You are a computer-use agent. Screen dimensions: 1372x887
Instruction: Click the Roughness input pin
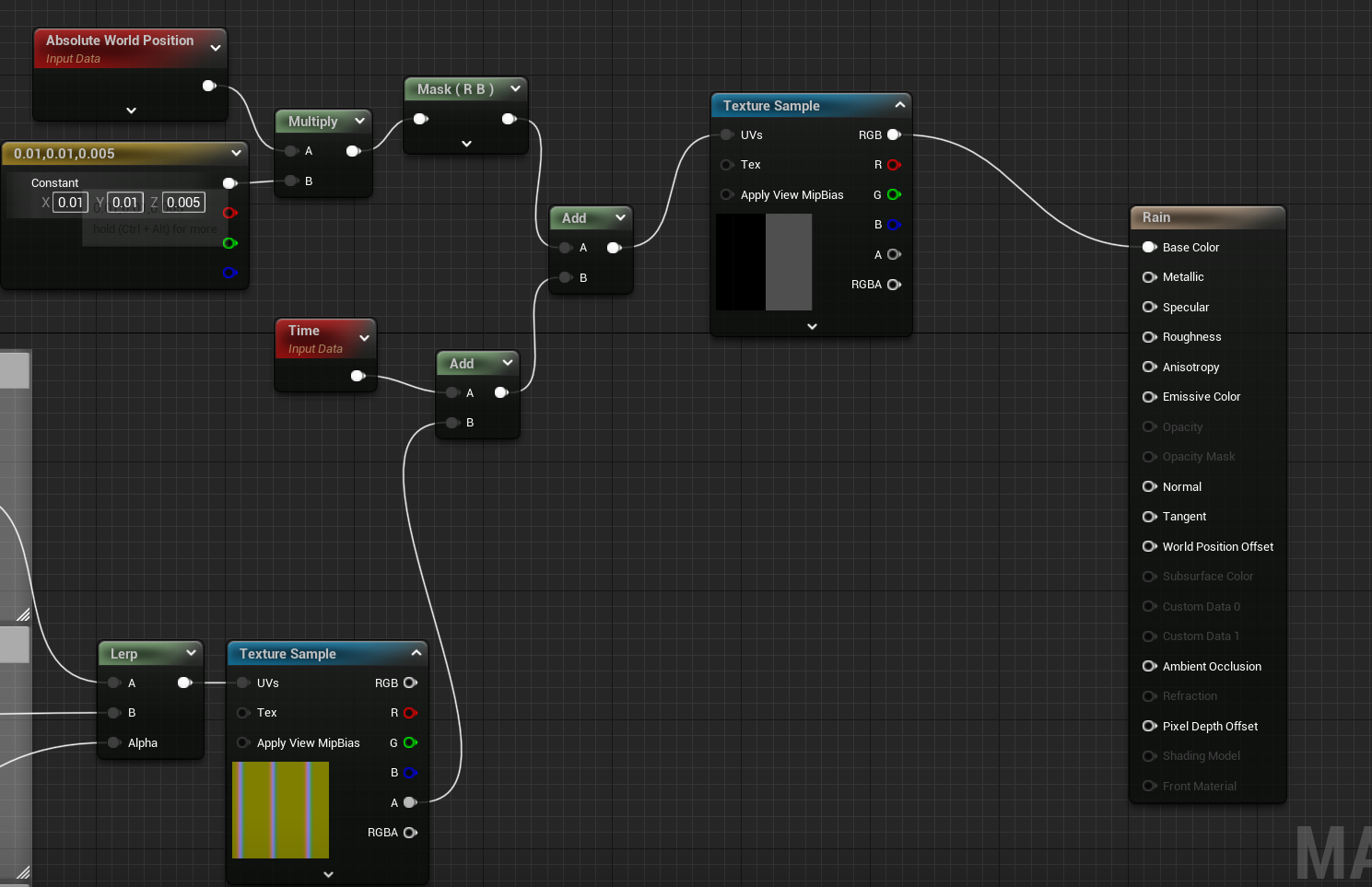1149,337
